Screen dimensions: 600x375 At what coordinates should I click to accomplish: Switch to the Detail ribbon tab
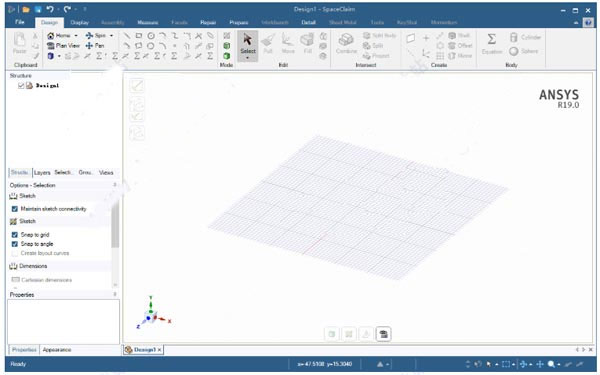pyautogui.click(x=308, y=23)
